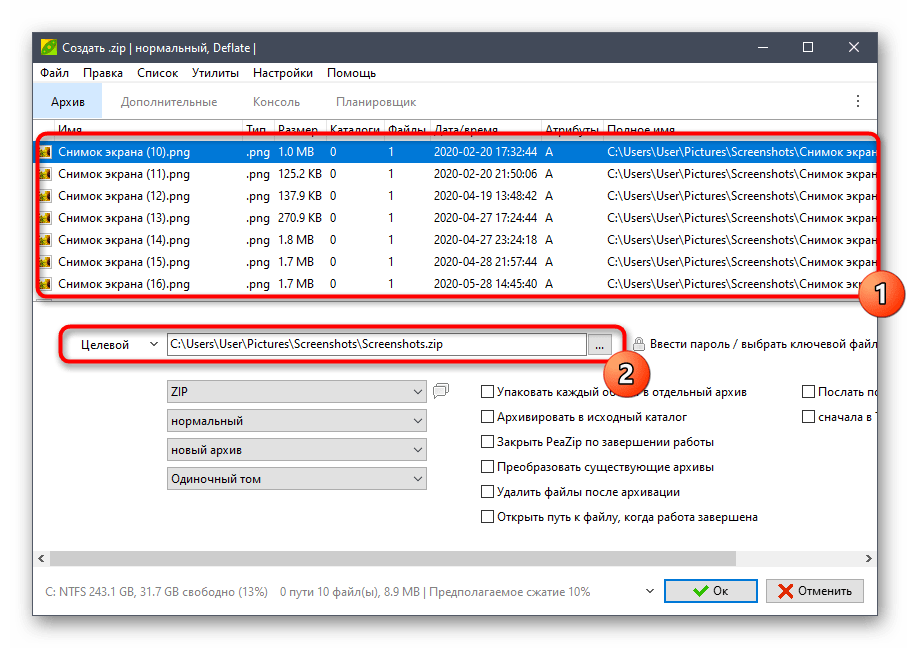
Task: Click the file icon of Снимок экрана (10).png
Action: (45, 152)
